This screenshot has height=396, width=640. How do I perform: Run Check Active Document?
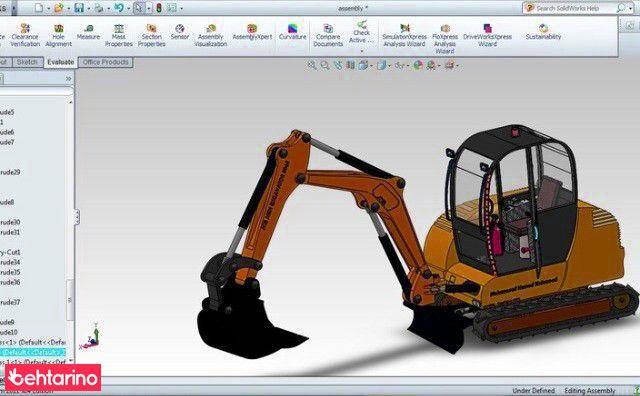click(x=361, y=32)
